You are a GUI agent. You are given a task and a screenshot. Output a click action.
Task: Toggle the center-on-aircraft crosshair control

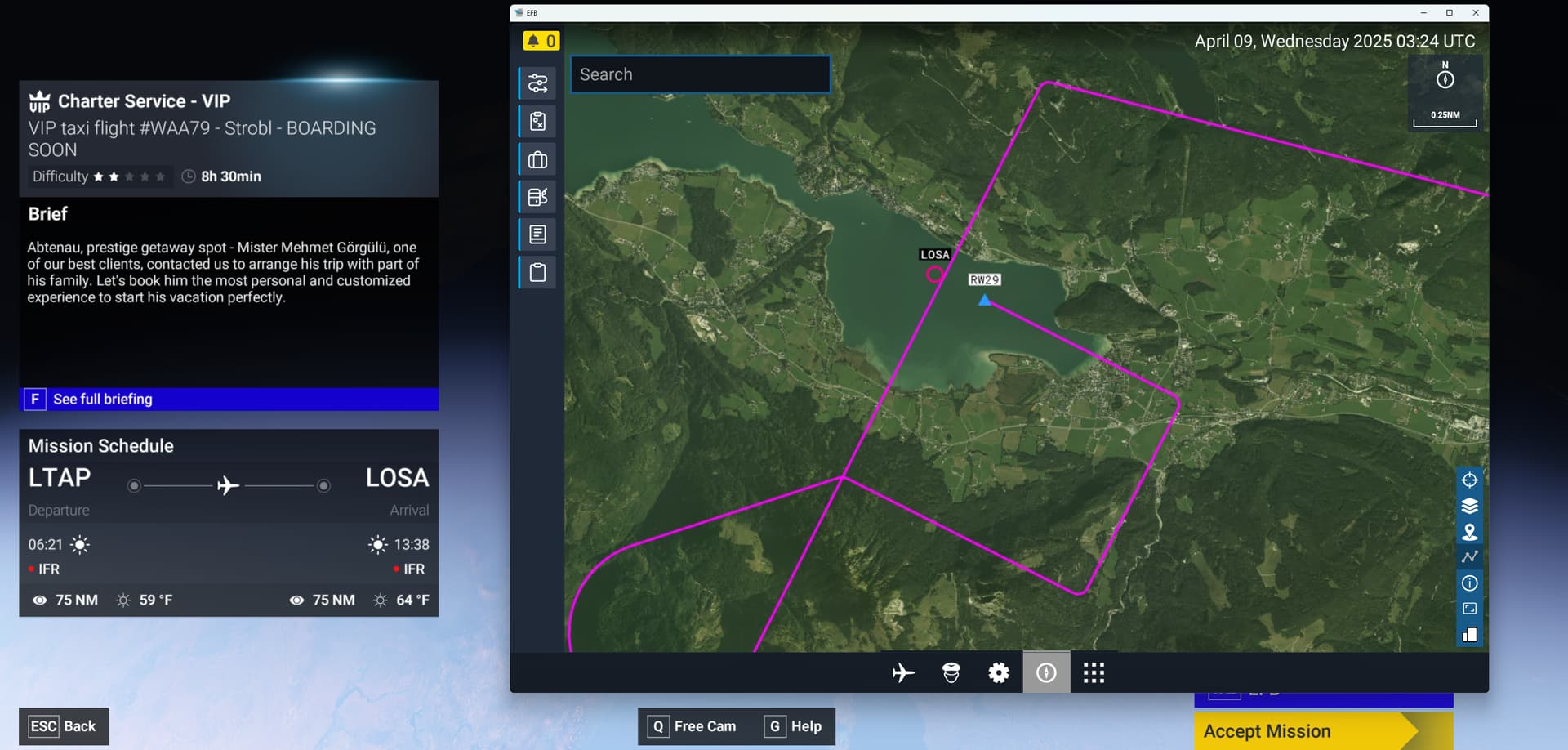tap(1469, 479)
